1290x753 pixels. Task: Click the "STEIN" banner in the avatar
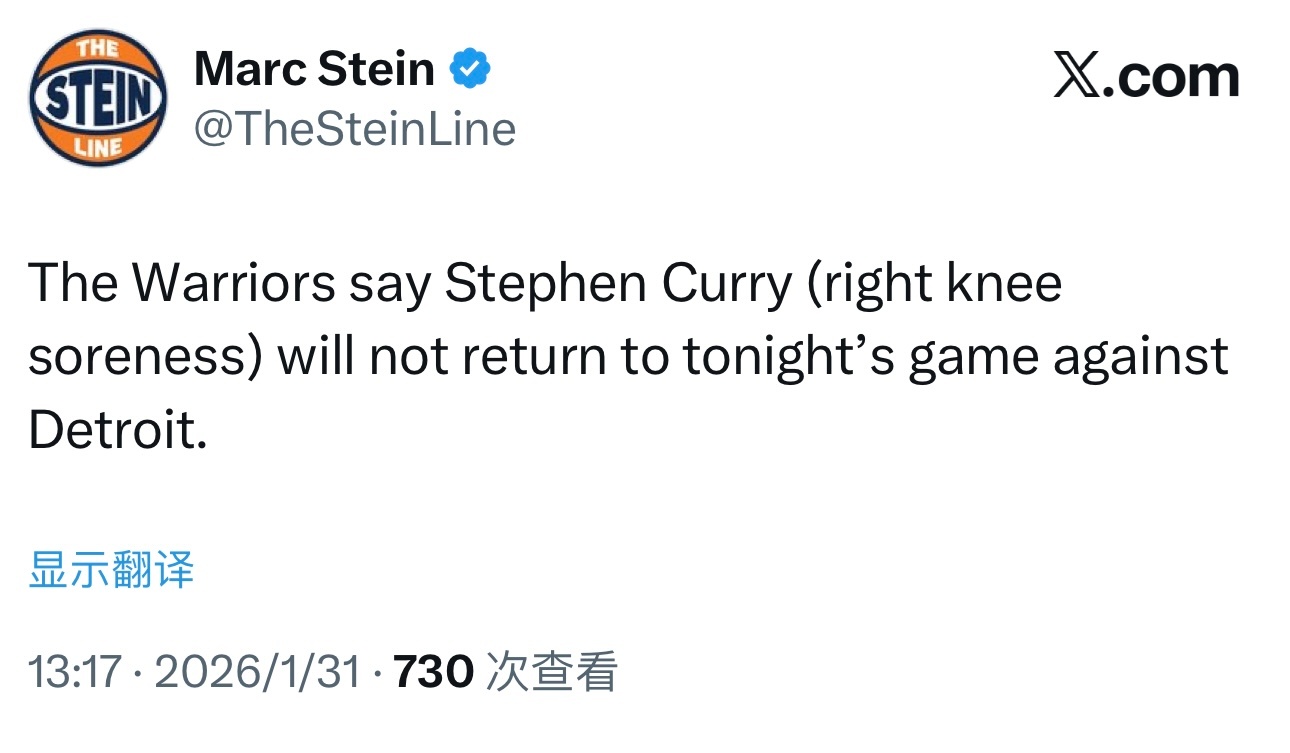click(98, 98)
